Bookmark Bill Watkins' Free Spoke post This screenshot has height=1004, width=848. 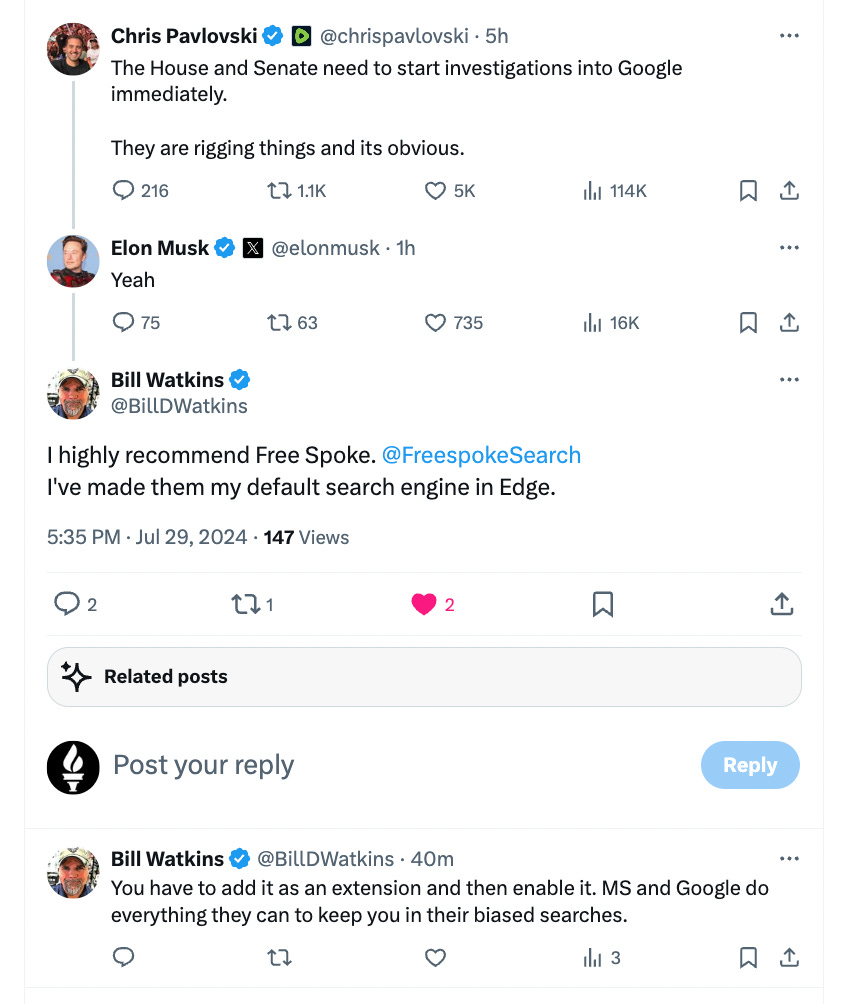pyautogui.click(x=602, y=604)
